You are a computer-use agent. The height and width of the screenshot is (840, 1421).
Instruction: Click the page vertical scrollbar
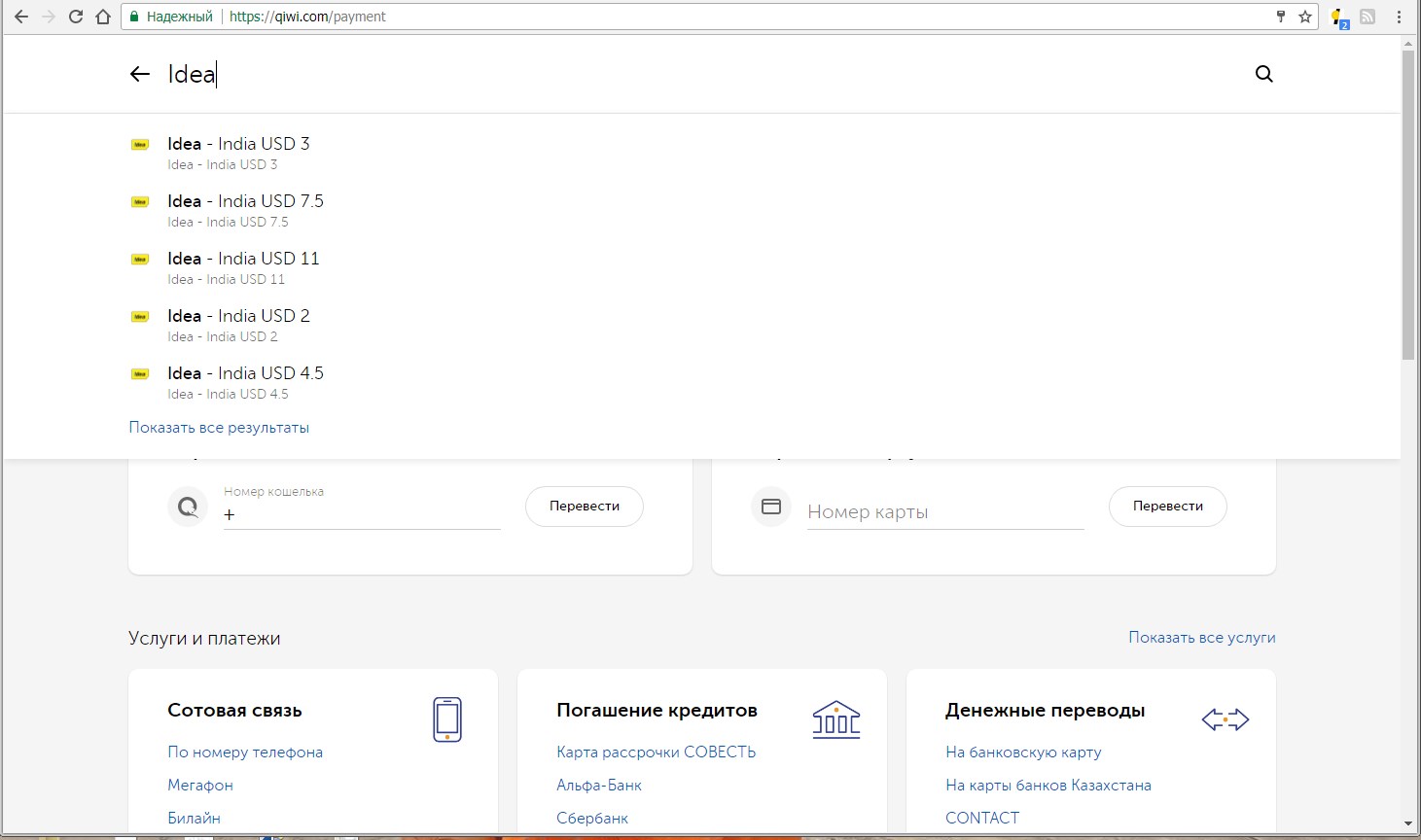point(1407,204)
